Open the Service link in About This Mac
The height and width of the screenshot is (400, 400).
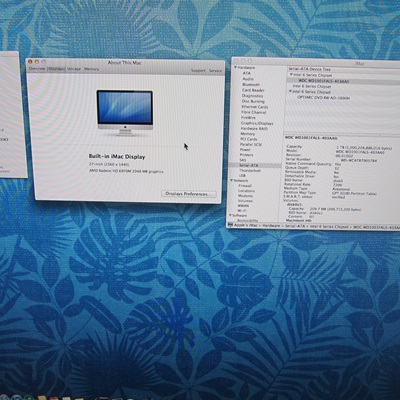[x=215, y=71]
